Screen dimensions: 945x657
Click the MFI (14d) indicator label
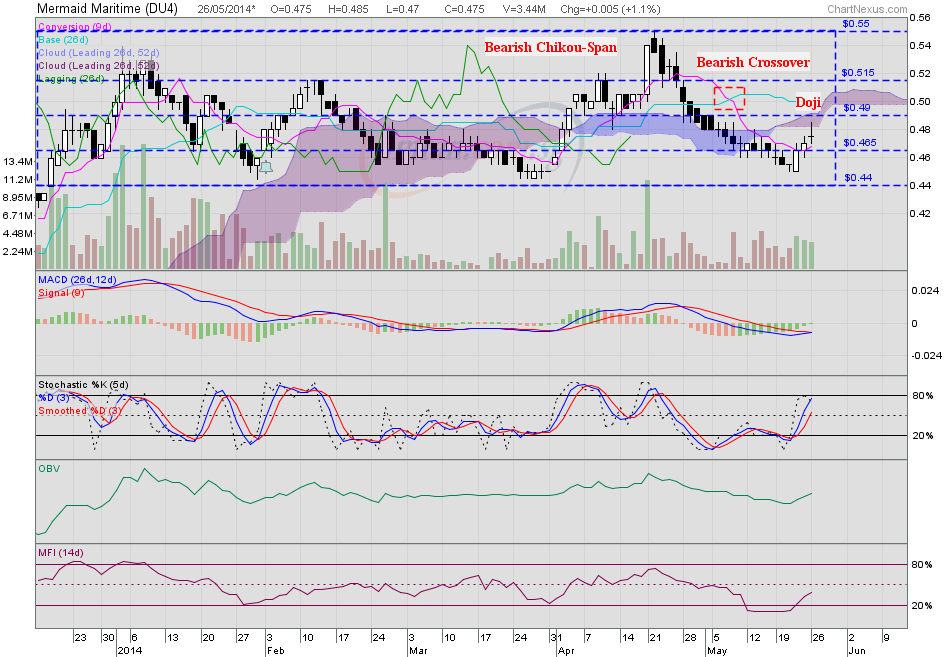(61, 552)
